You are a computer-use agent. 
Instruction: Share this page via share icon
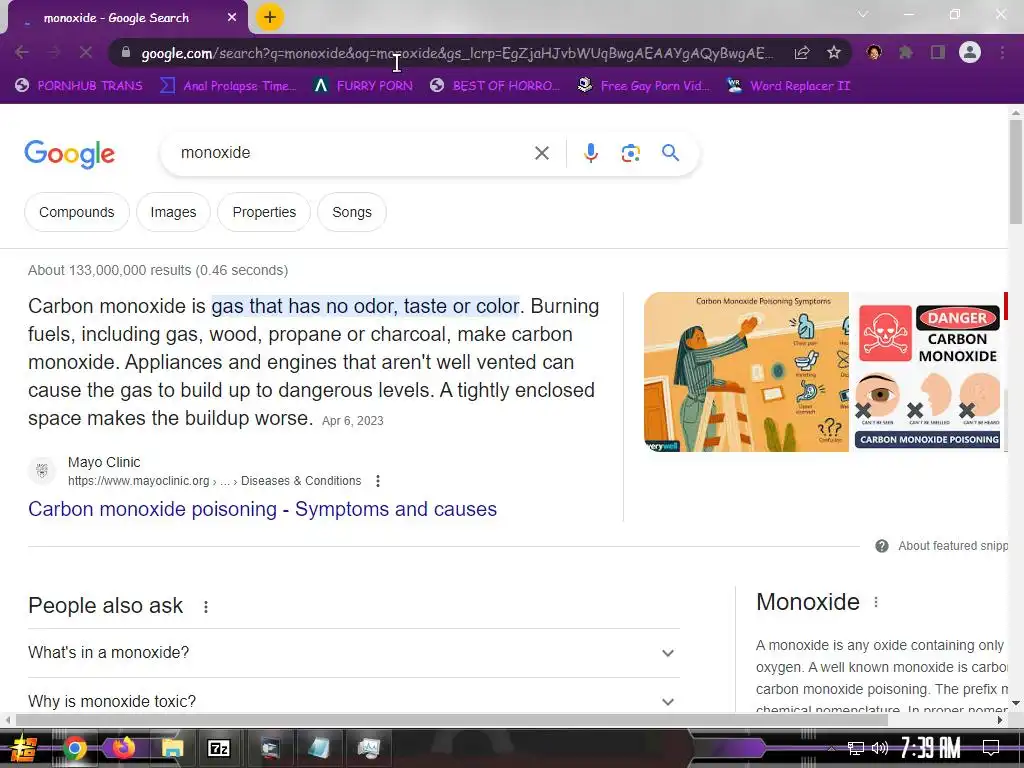click(x=802, y=53)
